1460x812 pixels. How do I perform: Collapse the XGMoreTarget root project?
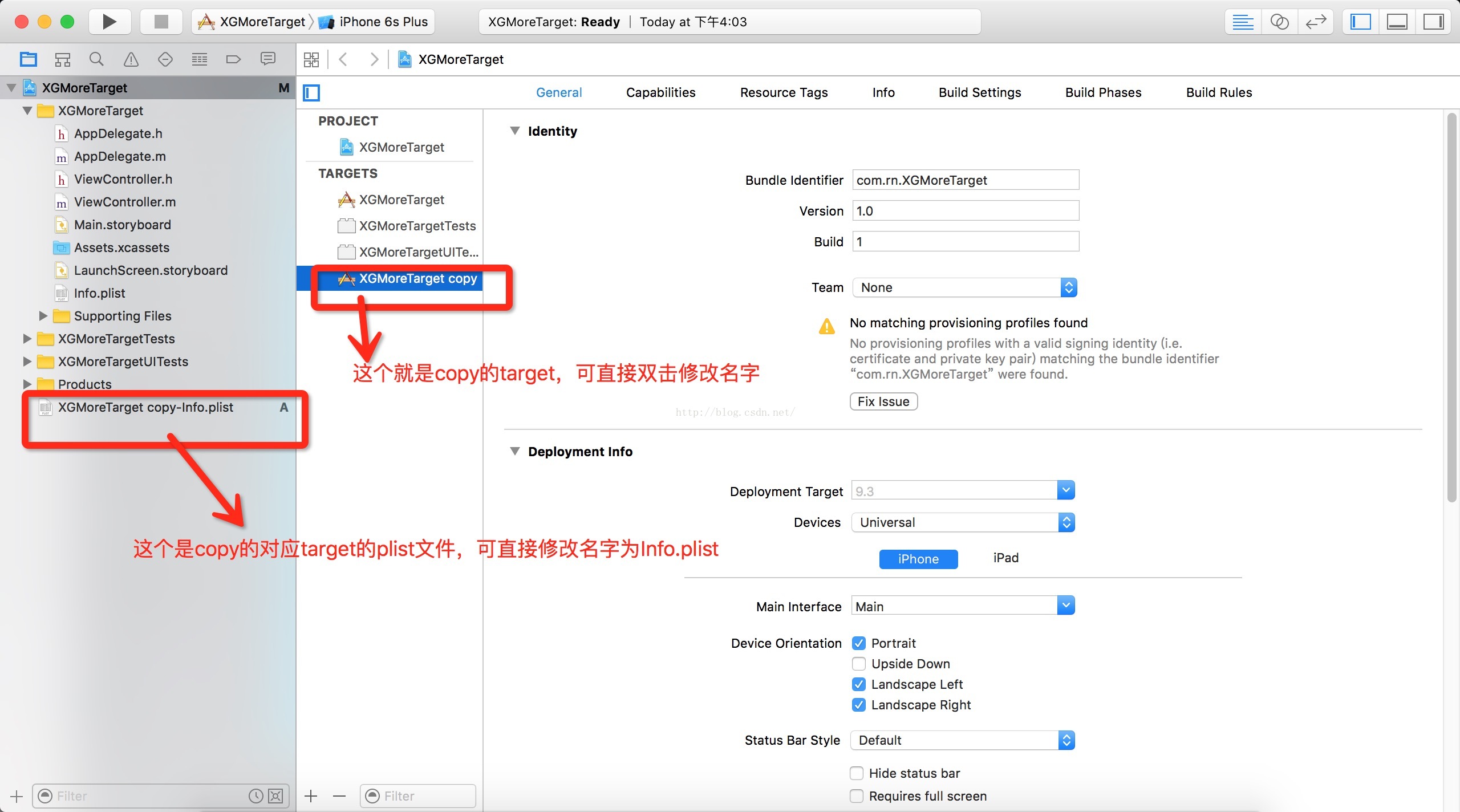point(11,88)
